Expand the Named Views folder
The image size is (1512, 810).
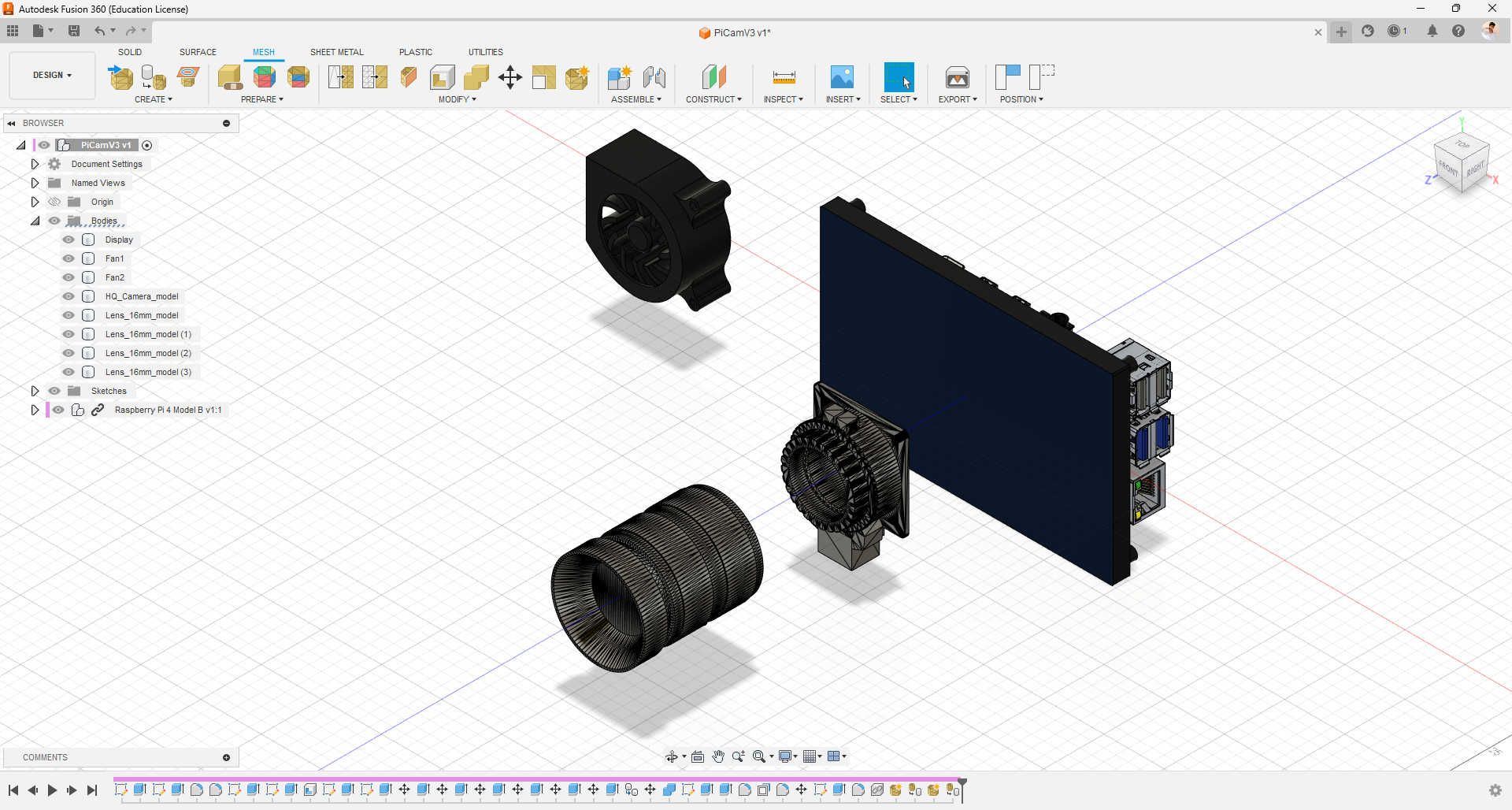click(x=35, y=183)
